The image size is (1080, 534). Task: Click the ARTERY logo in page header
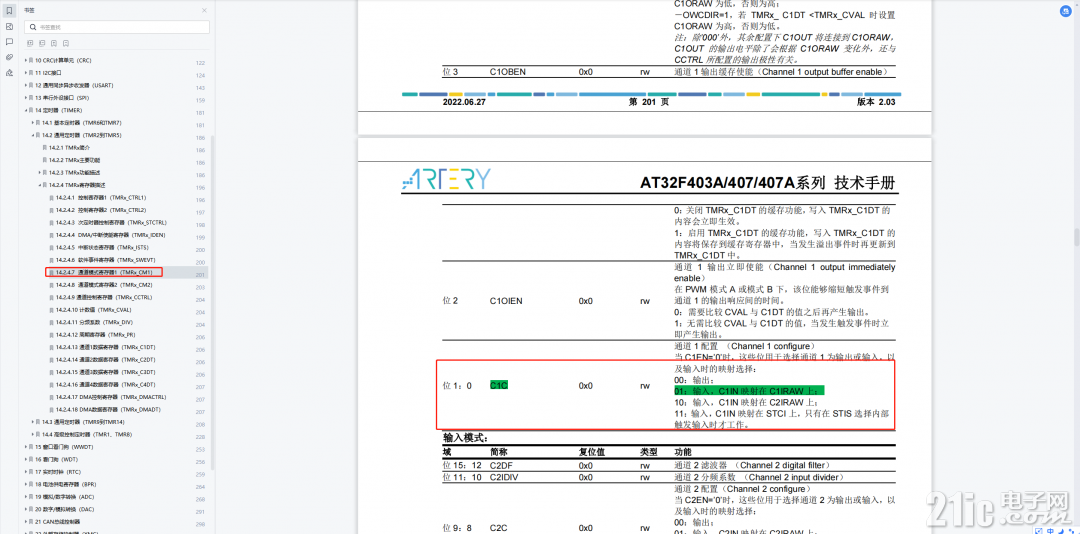[x=446, y=178]
